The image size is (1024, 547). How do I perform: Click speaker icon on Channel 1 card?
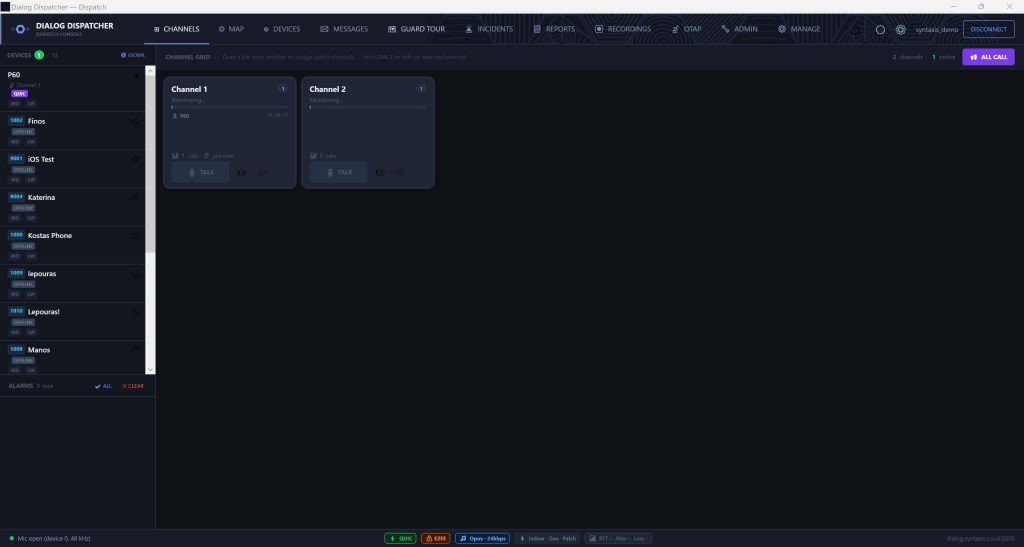pyautogui.click(x=242, y=172)
